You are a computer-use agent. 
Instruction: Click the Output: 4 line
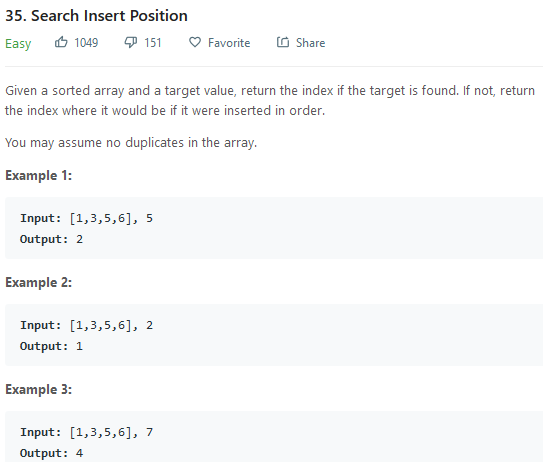[x=51, y=453]
